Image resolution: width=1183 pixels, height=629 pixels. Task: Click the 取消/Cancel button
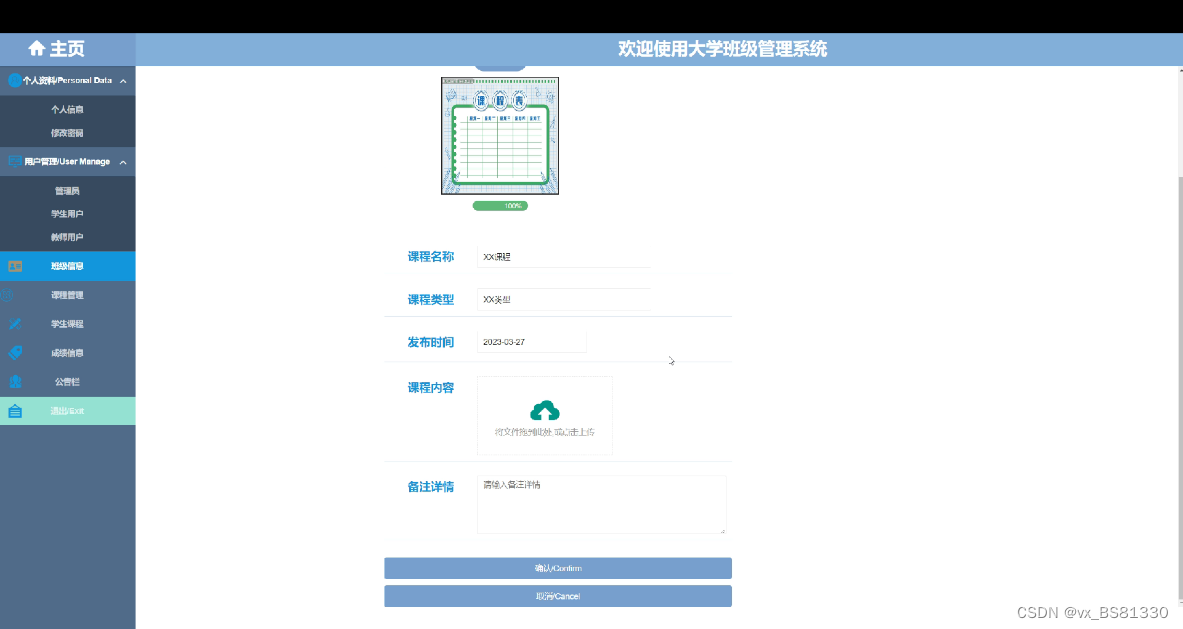tap(558, 596)
